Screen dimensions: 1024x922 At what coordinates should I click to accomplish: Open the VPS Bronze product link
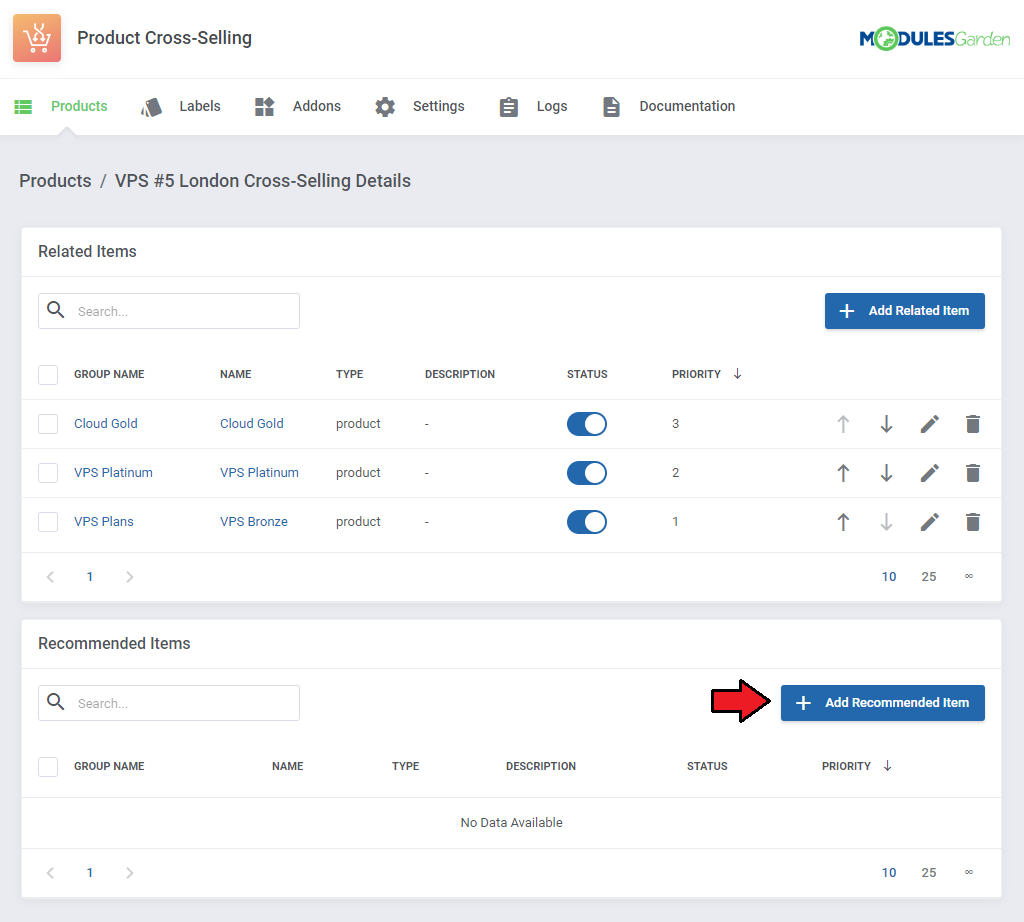[254, 521]
